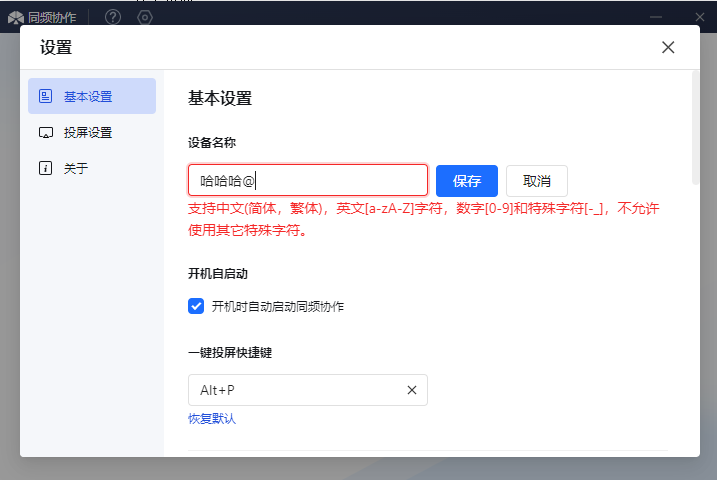This screenshot has width=717, height=480.
Task: Clear the Alt+P shortcut with the X icon
Action: [411, 390]
